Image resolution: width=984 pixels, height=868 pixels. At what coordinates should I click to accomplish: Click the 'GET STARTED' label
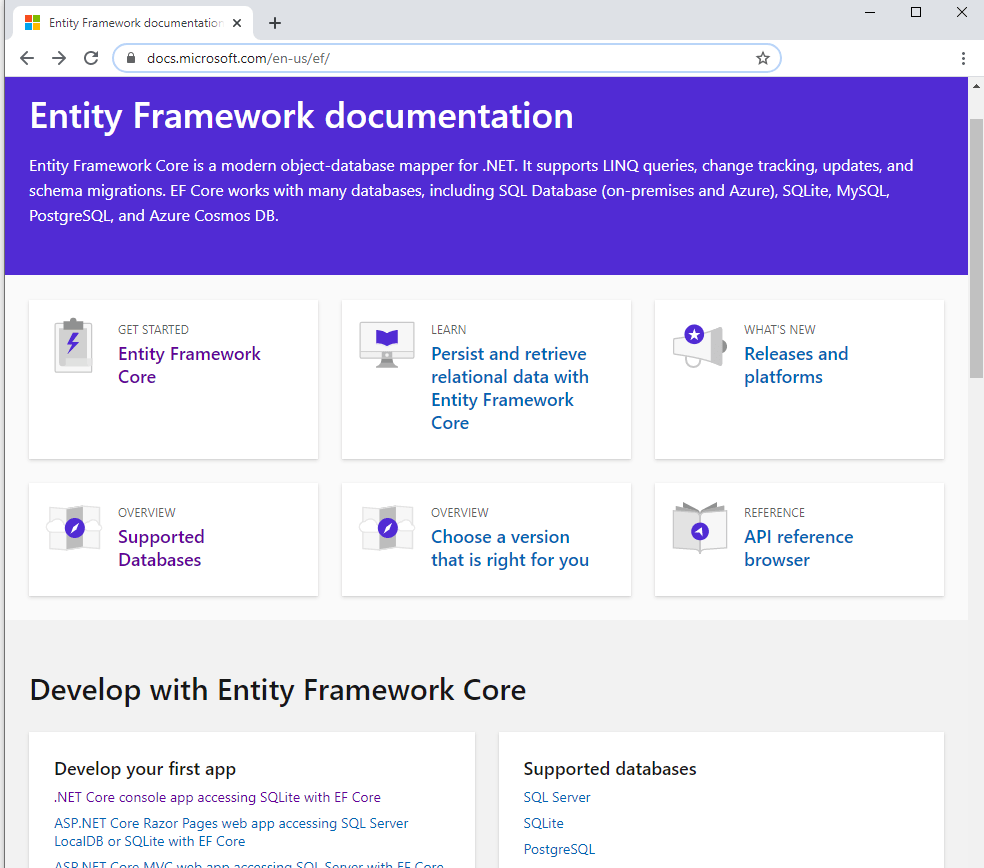coord(153,330)
